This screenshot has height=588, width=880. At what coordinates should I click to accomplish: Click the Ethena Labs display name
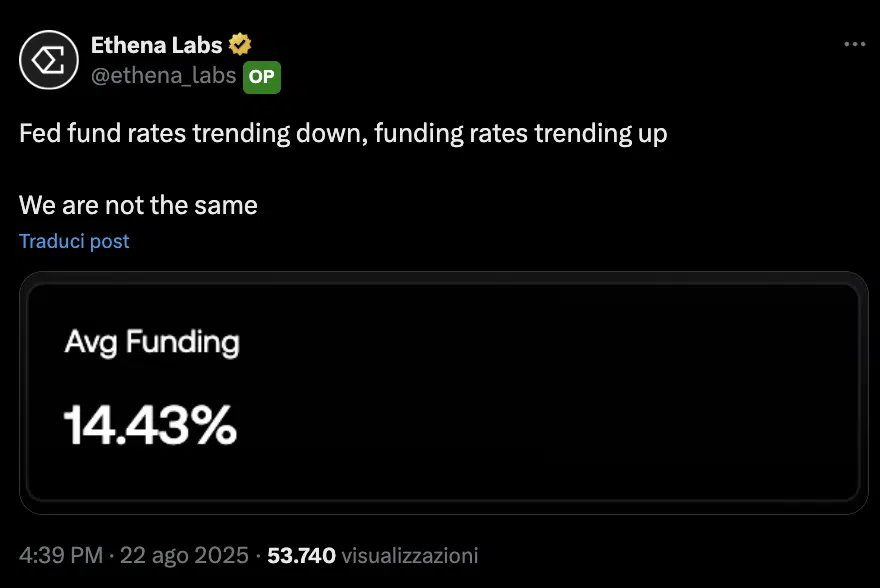(157, 45)
